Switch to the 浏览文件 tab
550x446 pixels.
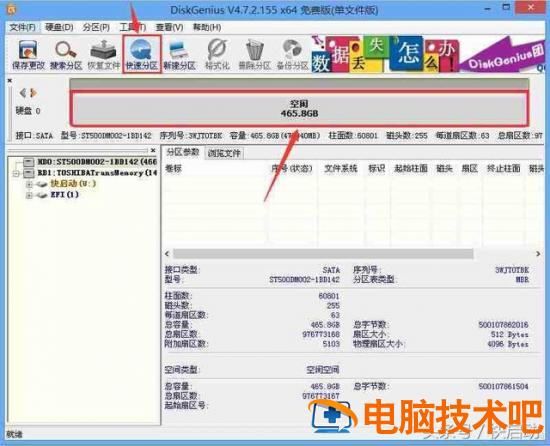pyautogui.click(x=224, y=153)
